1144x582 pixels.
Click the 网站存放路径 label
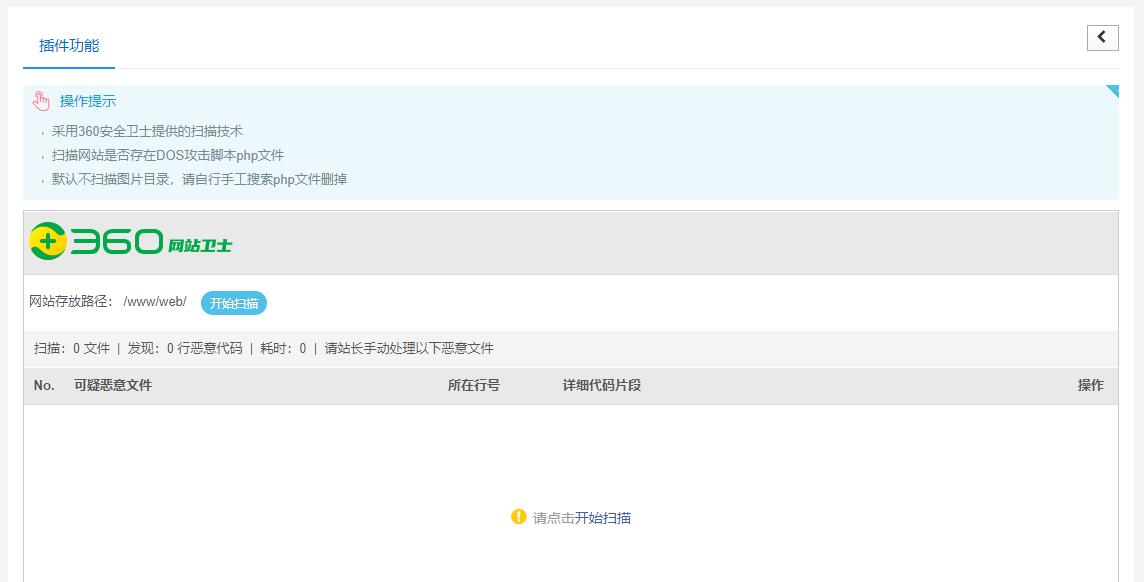[72, 302]
